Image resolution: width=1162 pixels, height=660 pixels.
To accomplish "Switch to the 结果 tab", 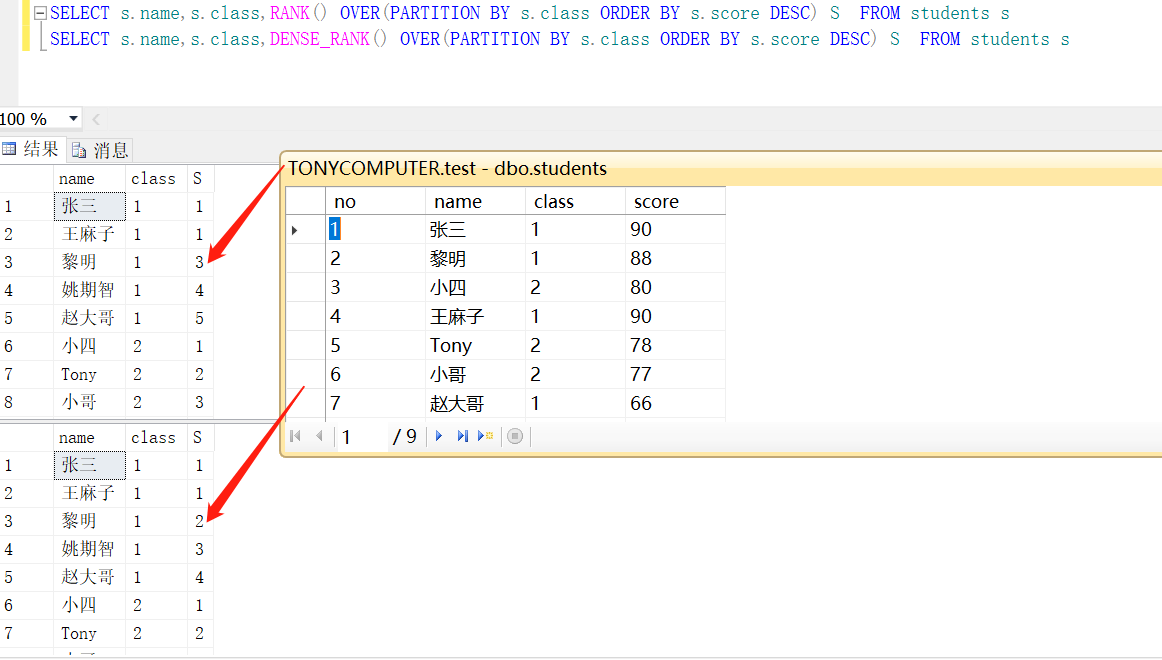I will pos(31,150).
